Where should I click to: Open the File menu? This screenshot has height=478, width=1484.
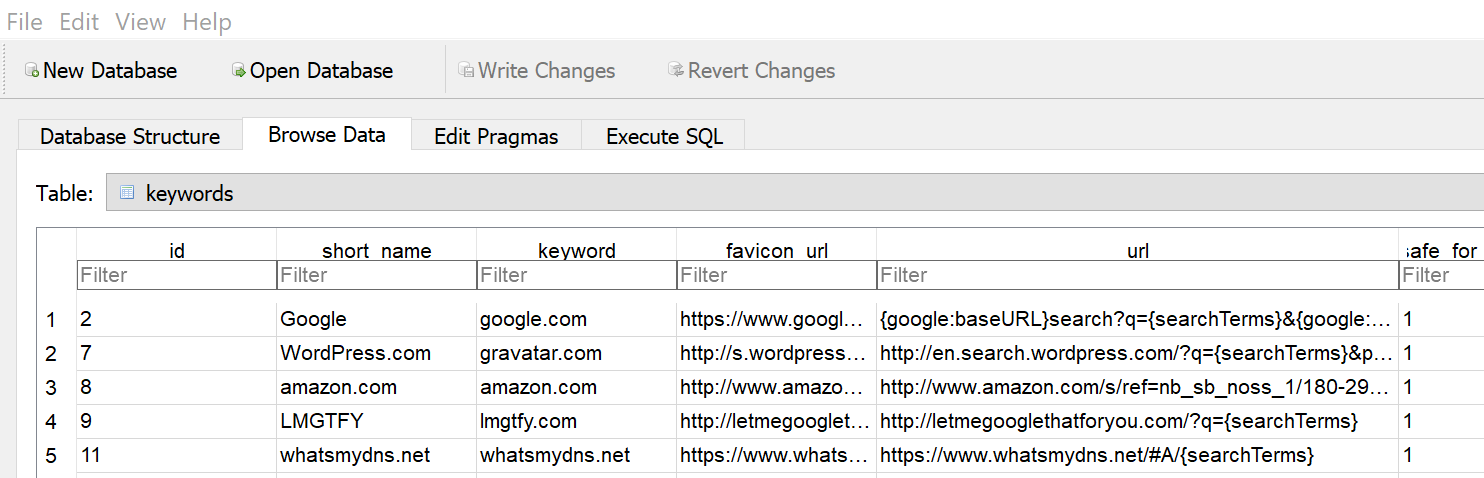(24, 22)
